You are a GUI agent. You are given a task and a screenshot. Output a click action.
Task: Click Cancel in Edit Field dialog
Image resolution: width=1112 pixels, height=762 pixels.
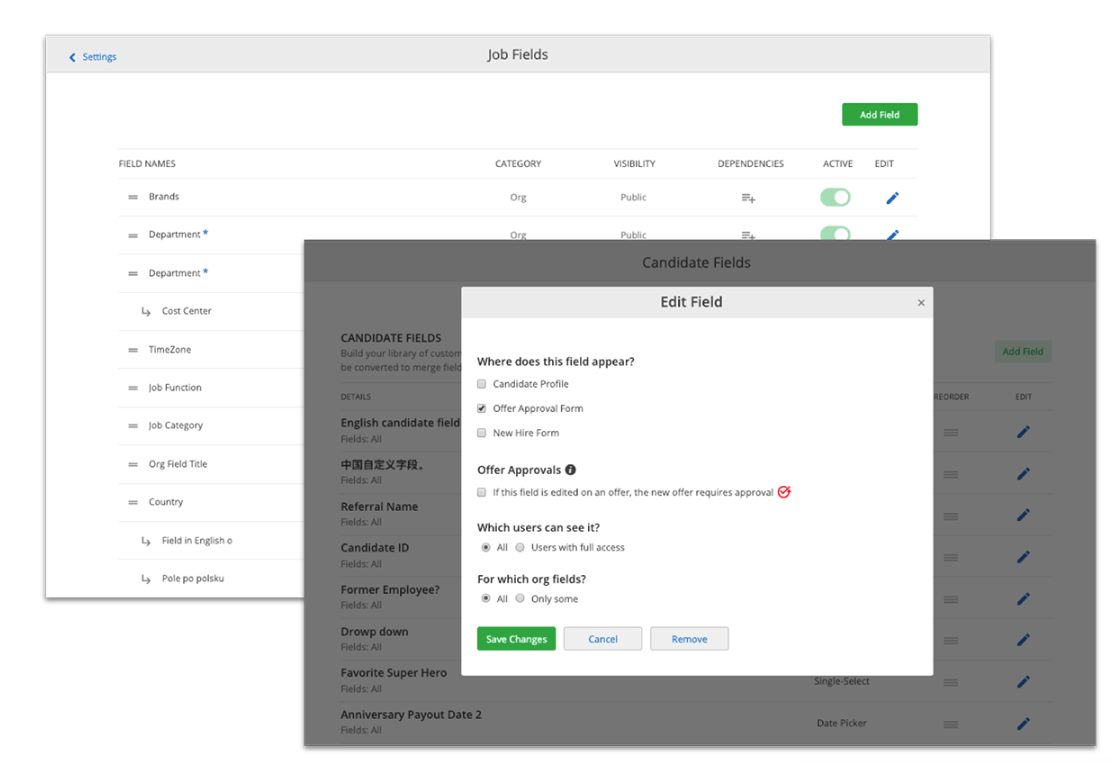[x=603, y=639]
